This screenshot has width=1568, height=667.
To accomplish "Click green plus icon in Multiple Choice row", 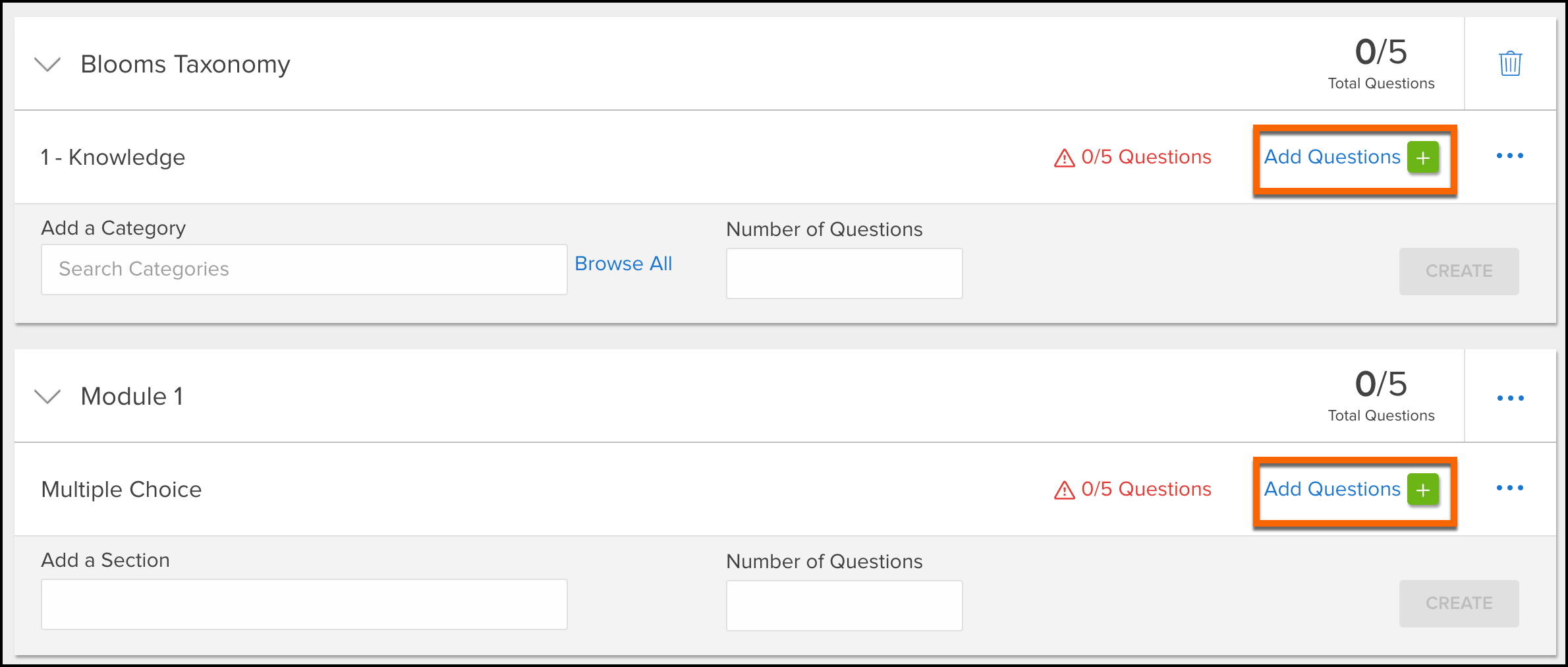I will tap(1423, 490).
